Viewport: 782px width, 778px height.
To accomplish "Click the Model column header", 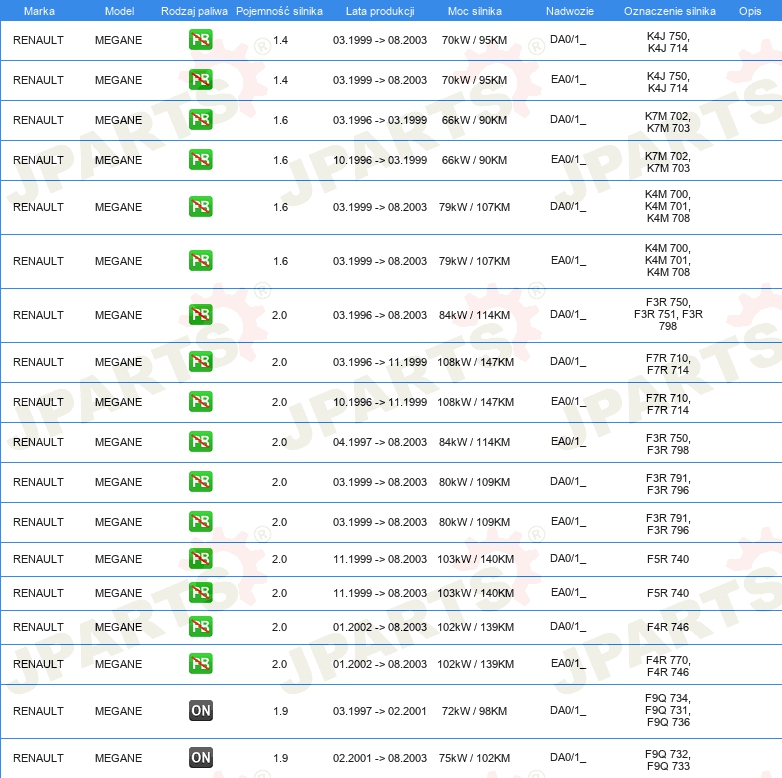I will (118, 10).
